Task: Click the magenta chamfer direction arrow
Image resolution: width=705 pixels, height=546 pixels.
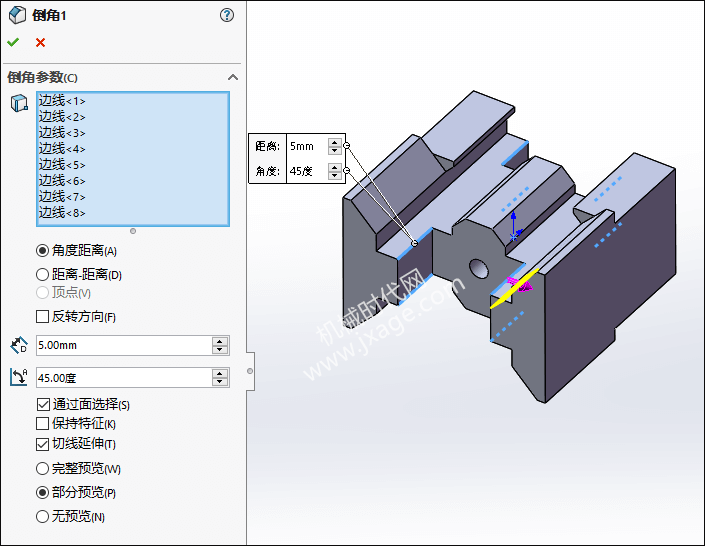Action: 520,284
